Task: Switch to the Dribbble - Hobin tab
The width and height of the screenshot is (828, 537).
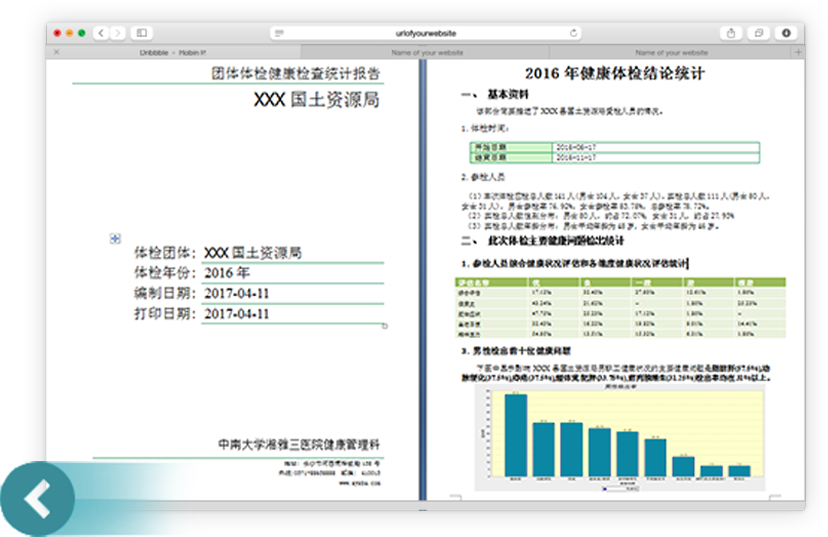Action: [x=172, y=52]
